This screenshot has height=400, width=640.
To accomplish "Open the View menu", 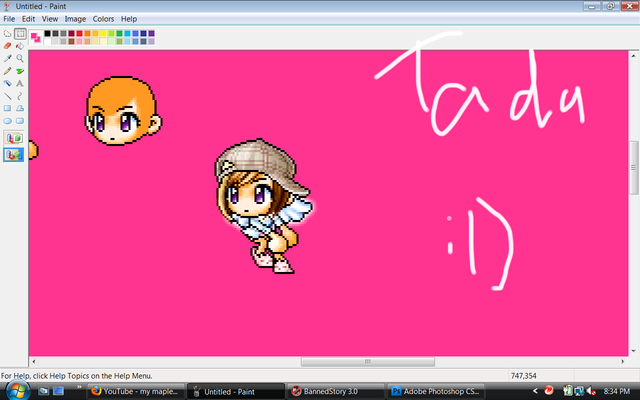I will 50,19.
